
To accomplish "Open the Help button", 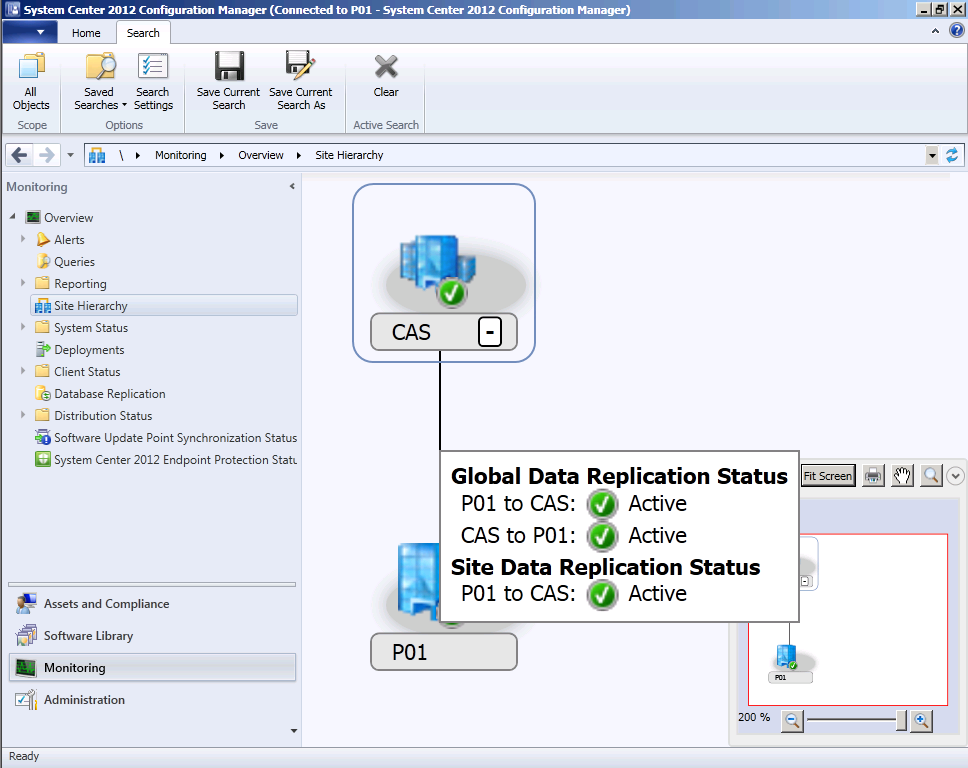I will coord(956,31).
